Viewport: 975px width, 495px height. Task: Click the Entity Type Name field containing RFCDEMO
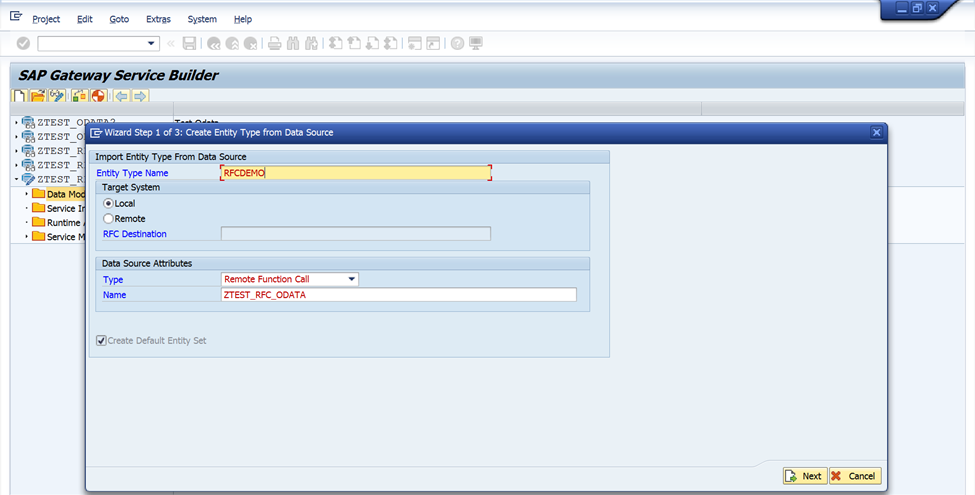coord(356,173)
